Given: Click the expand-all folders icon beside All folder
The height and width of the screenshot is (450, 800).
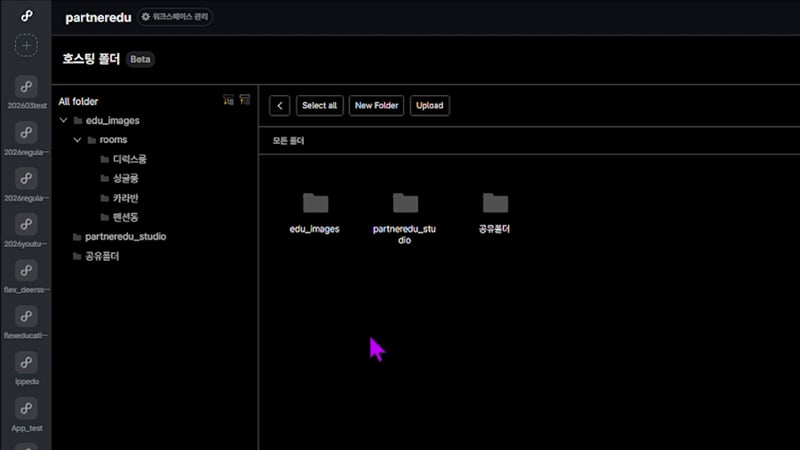Looking at the screenshot, I should point(229,100).
